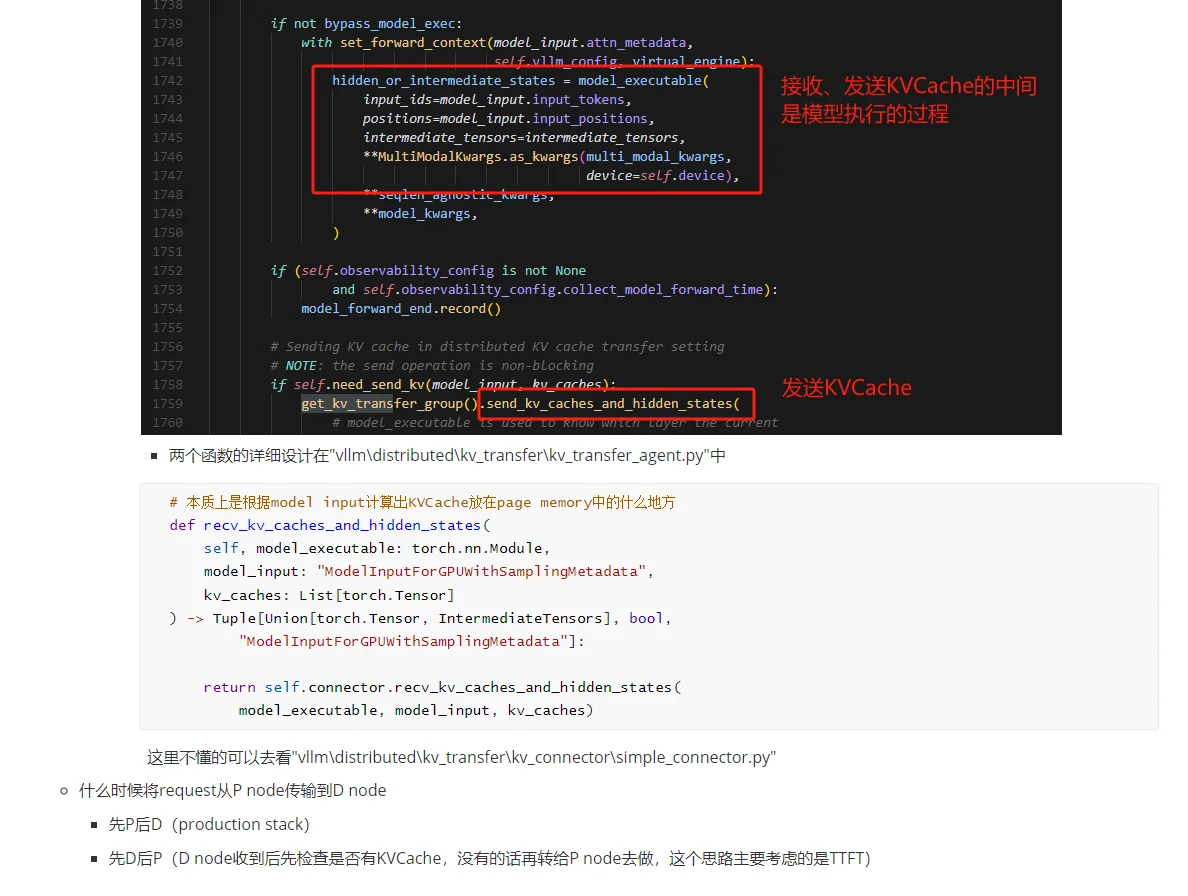Click 'input_ids=model_input.input_tokens,' code line
The height and width of the screenshot is (896, 1188).
tap(497, 99)
